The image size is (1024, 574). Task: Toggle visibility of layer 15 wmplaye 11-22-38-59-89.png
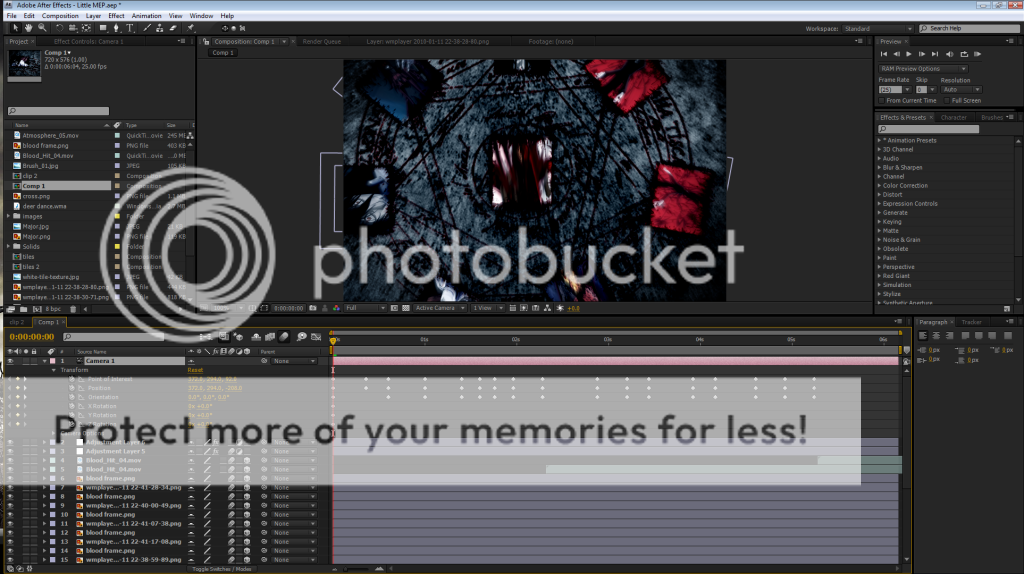[10, 560]
